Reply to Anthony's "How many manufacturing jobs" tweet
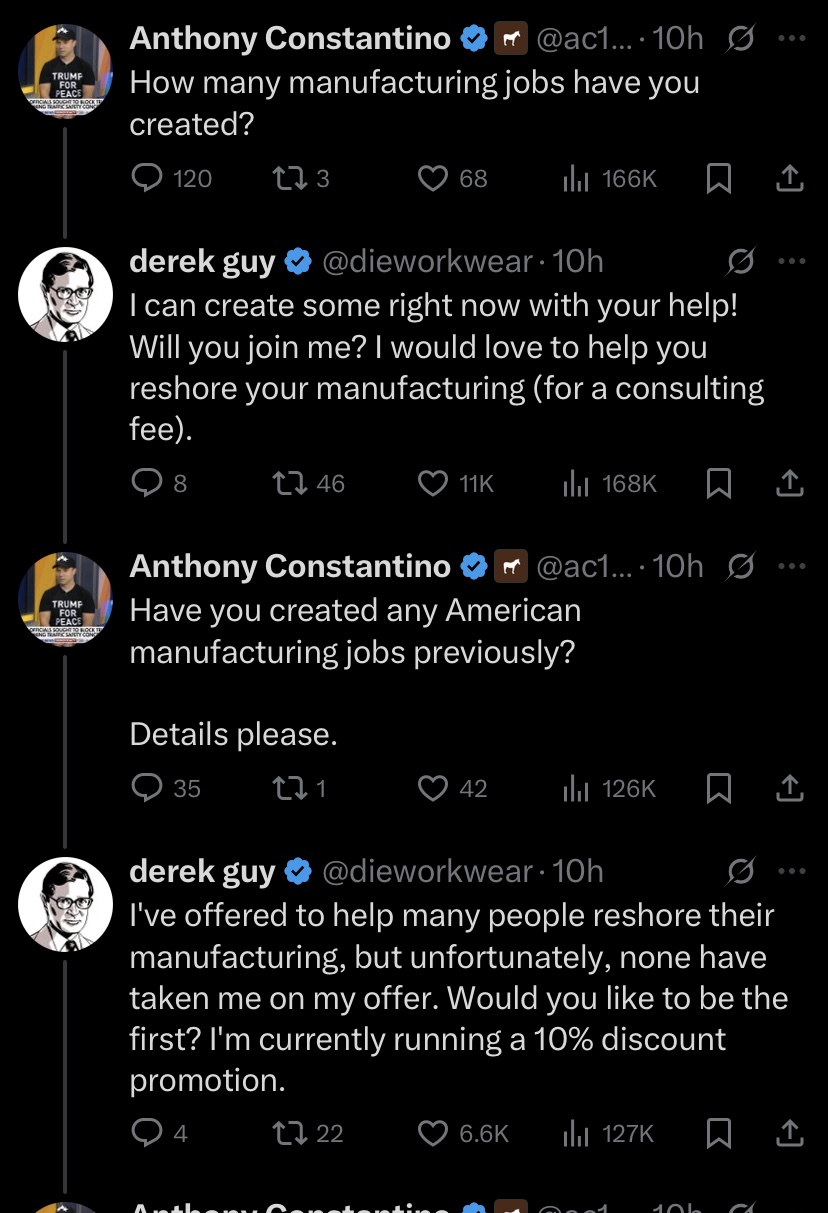Image resolution: width=828 pixels, height=1213 pixels. [x=147, y=178]
